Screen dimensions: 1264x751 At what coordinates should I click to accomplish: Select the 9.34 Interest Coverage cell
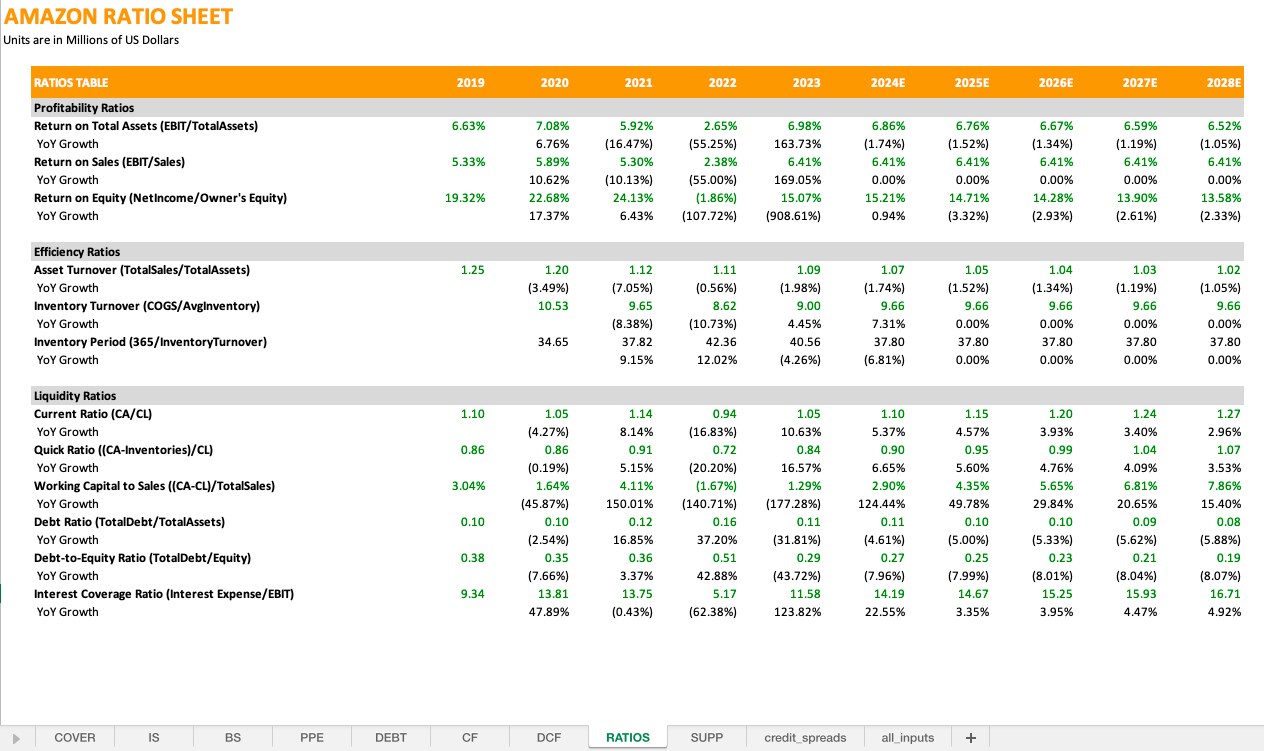[474, 594]
